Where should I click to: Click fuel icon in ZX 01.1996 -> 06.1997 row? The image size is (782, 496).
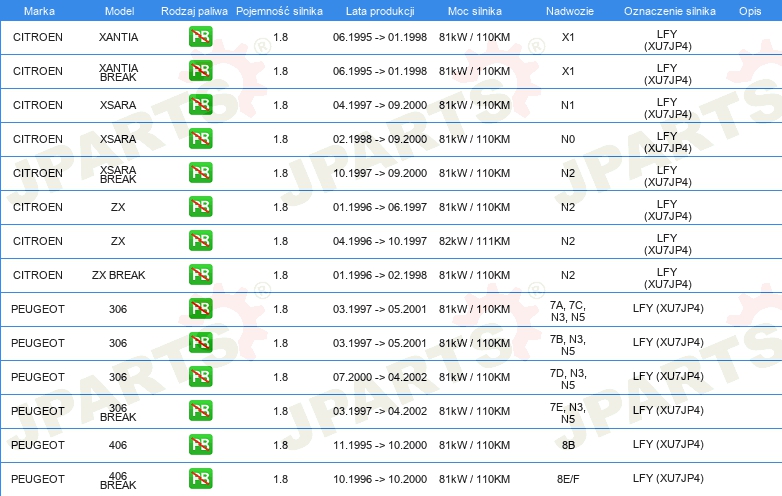[x=200, y=206]
